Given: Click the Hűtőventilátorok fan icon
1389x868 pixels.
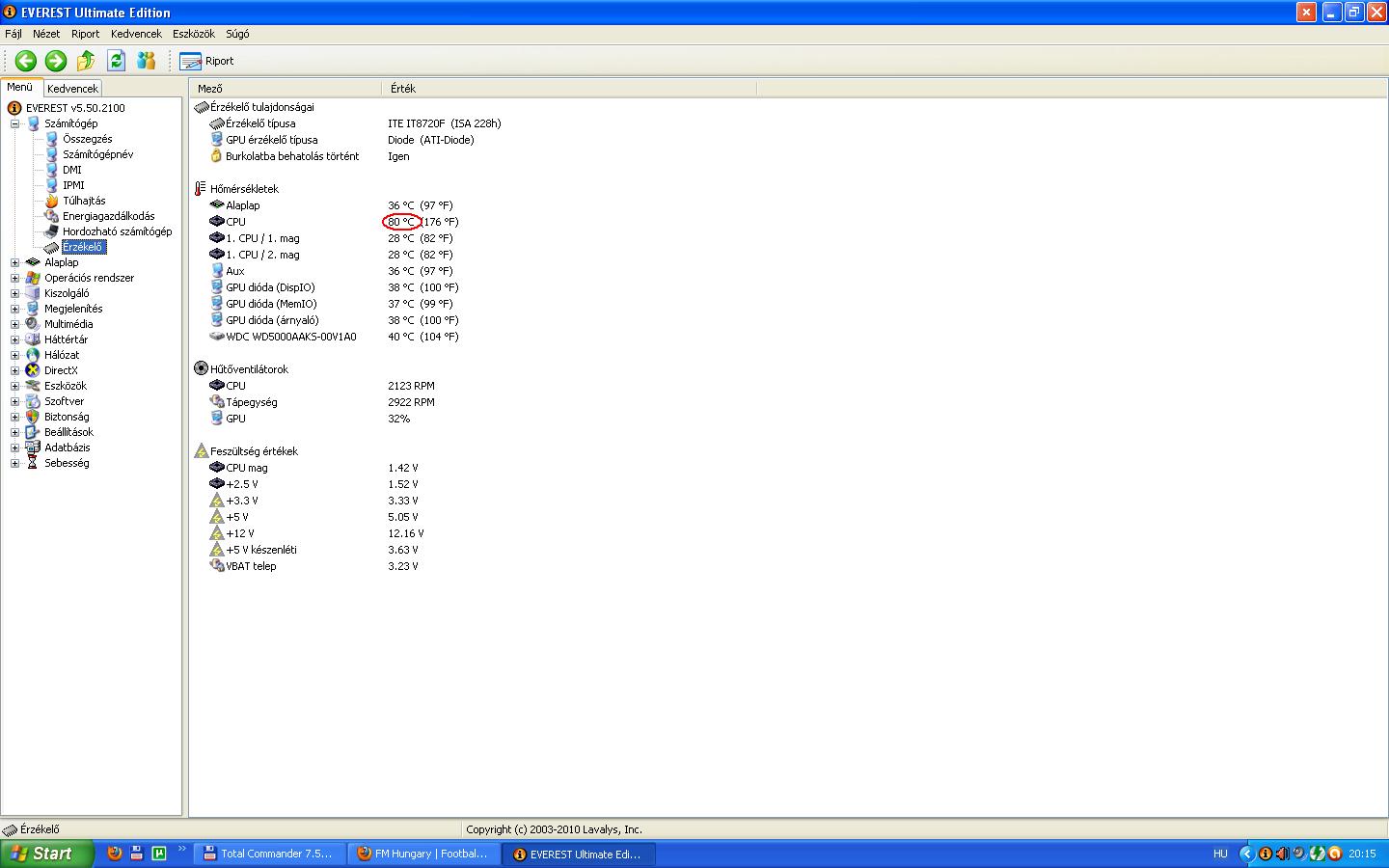Looking at the screenshot, I should (x=201, y=369).
